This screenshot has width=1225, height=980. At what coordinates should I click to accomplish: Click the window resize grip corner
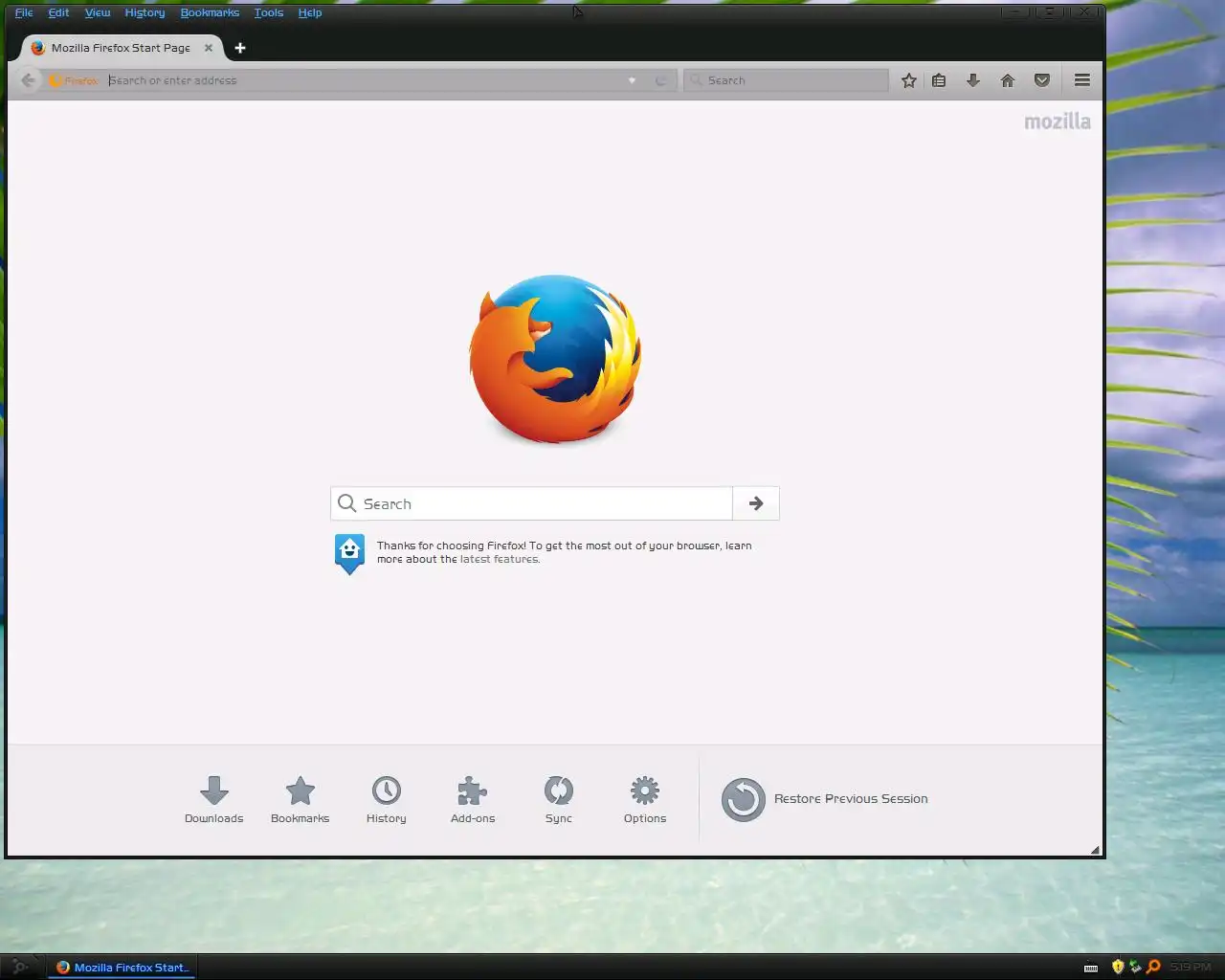coord(1095,849)
